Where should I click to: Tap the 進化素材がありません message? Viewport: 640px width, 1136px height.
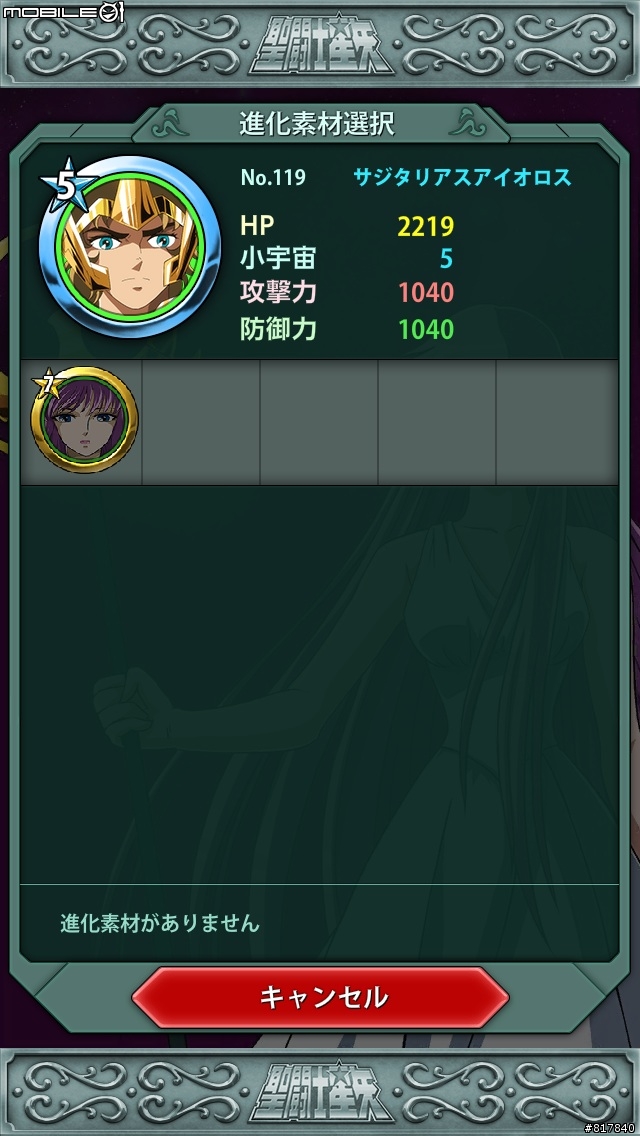click(x=159, y=924)
